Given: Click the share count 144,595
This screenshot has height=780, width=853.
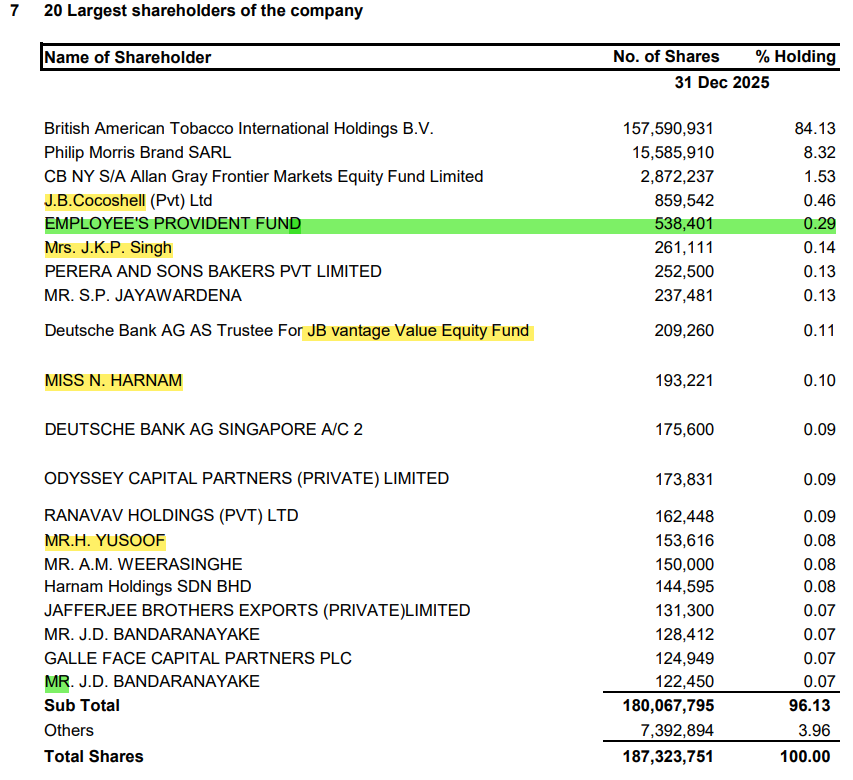Looking at the screenshot, I should tap(684, 586).
